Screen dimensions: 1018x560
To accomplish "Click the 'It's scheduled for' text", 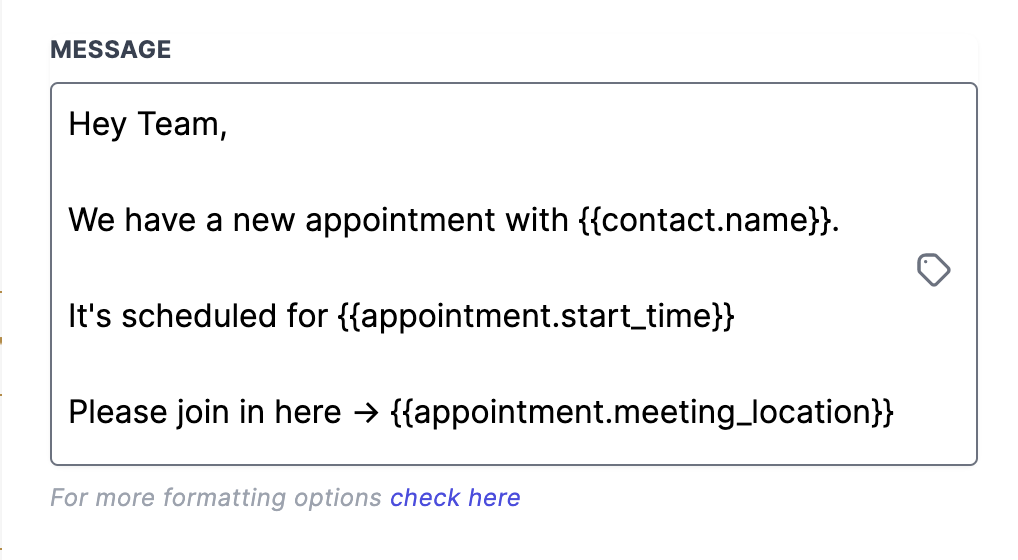I will 198,316.
